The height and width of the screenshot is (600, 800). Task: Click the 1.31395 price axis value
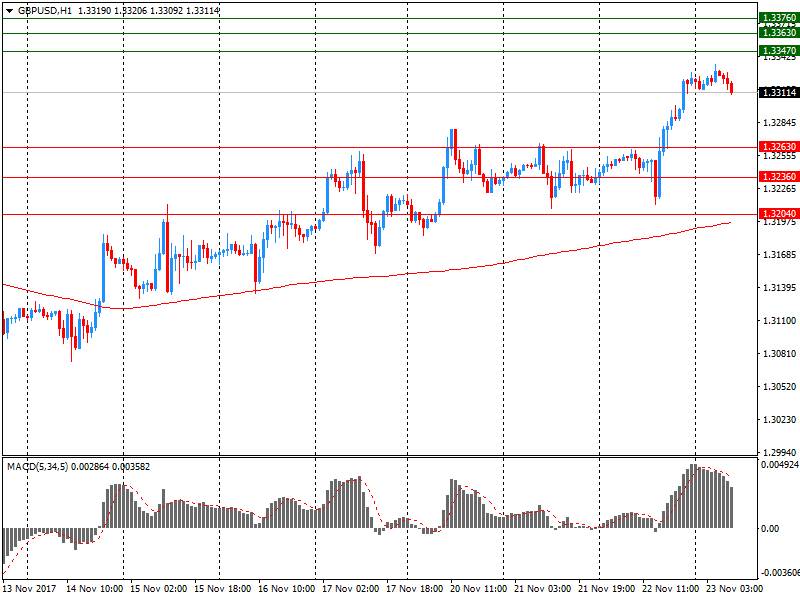point(779,288)
